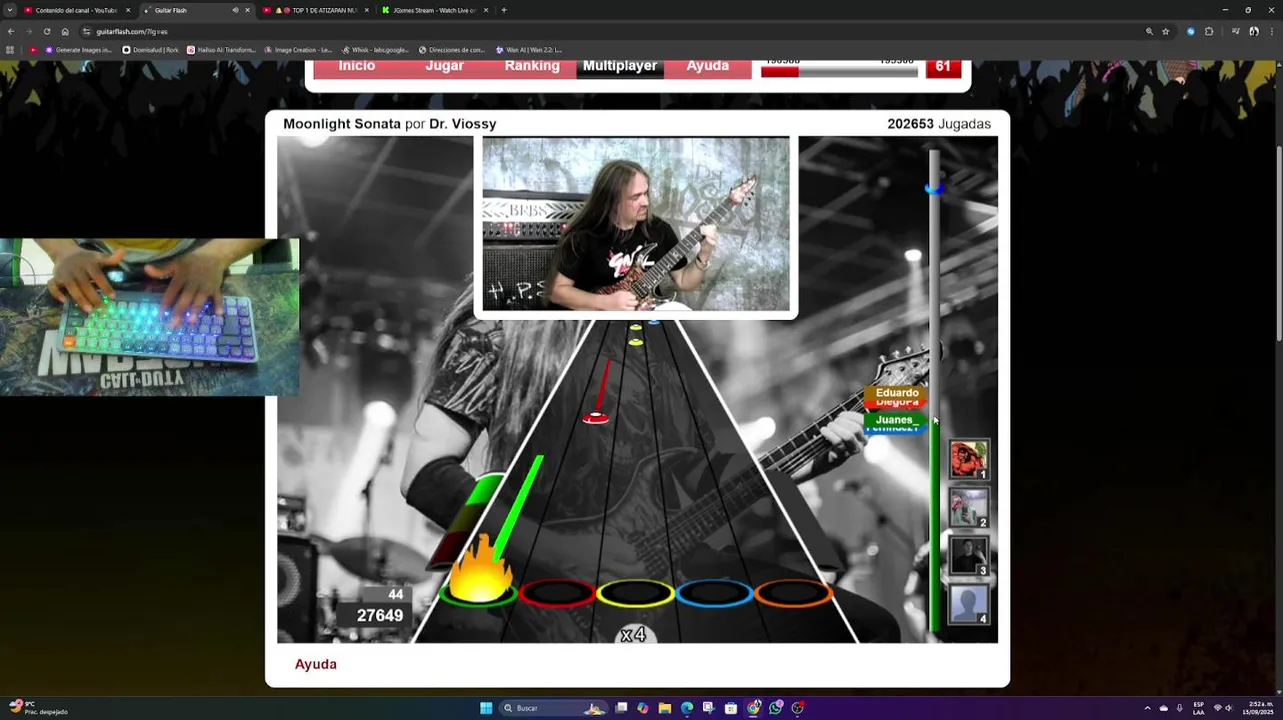Open Image Creation bookmark

298,49
